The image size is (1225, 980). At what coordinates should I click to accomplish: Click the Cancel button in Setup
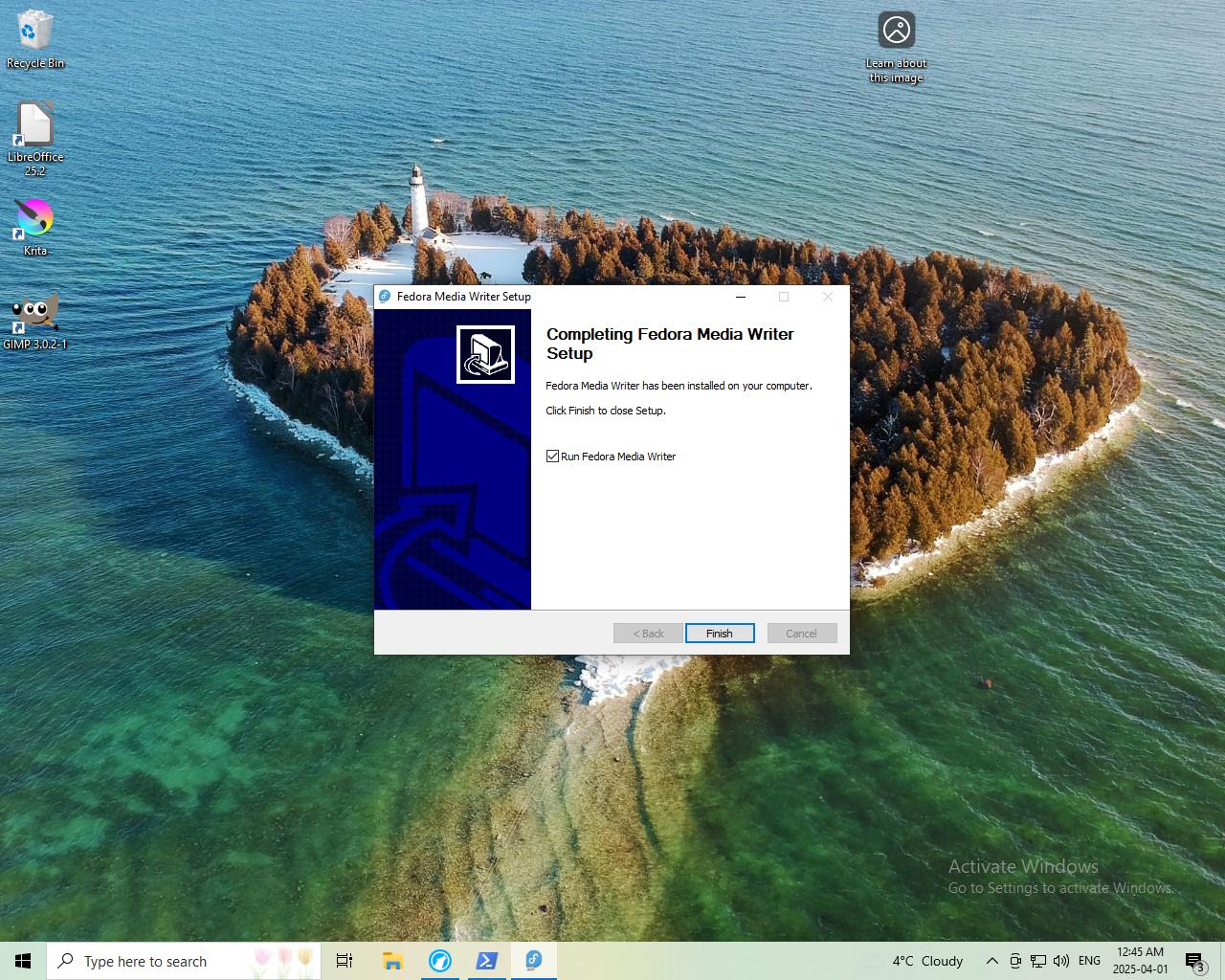coord(802,634)
